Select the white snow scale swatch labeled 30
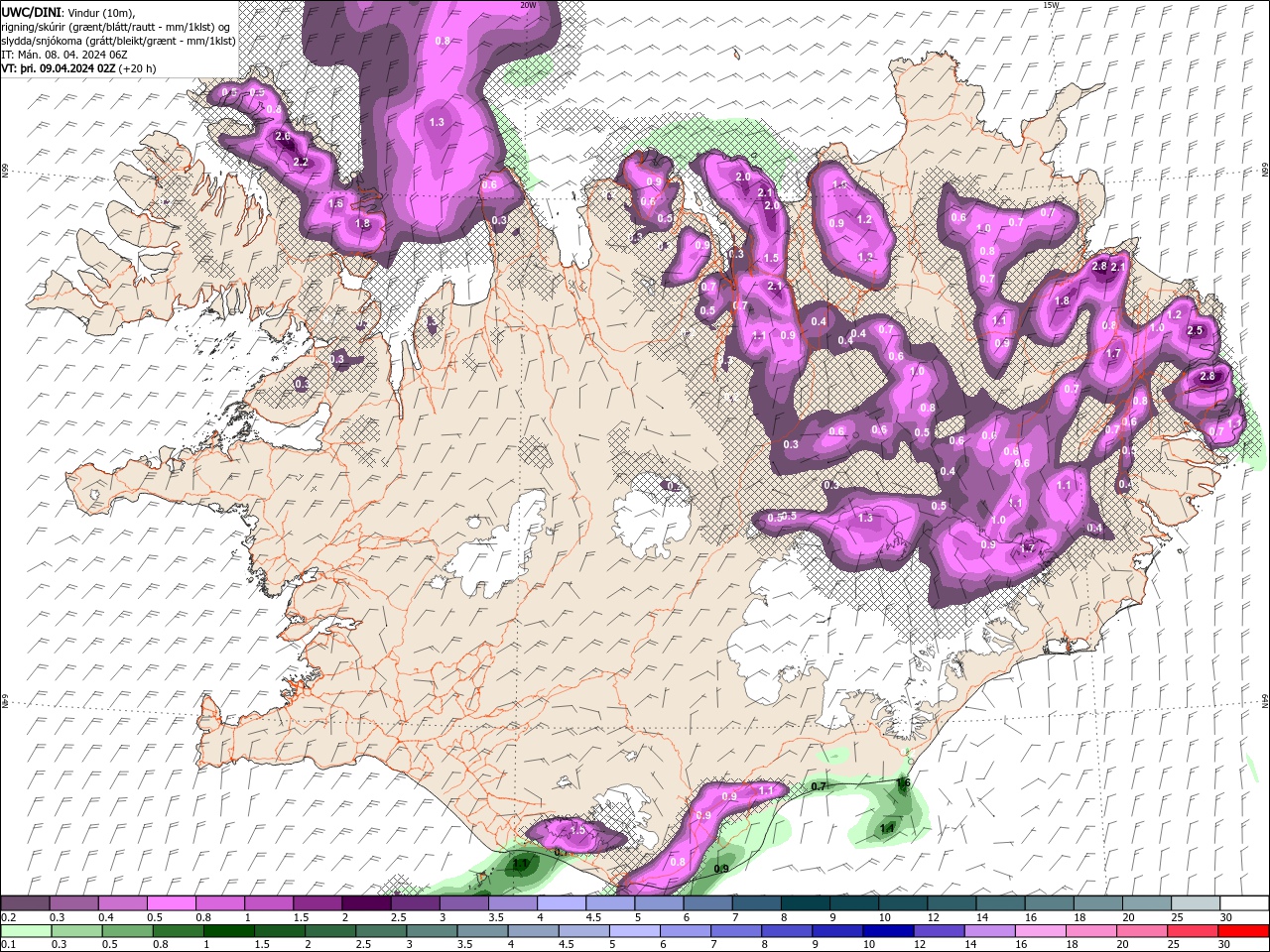Viewport: 1270px width, 952px height. tap(1244, 903)
